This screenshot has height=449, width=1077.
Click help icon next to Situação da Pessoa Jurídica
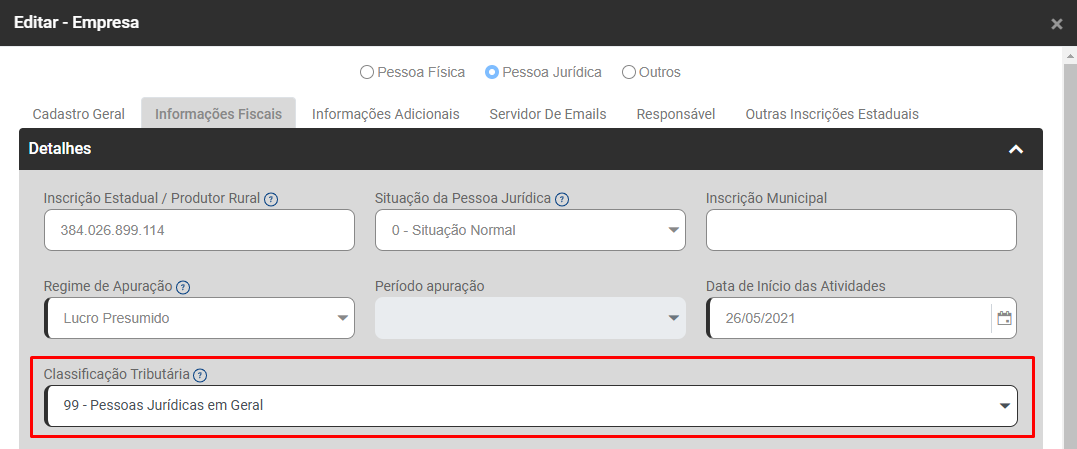(x=562, y=199)
